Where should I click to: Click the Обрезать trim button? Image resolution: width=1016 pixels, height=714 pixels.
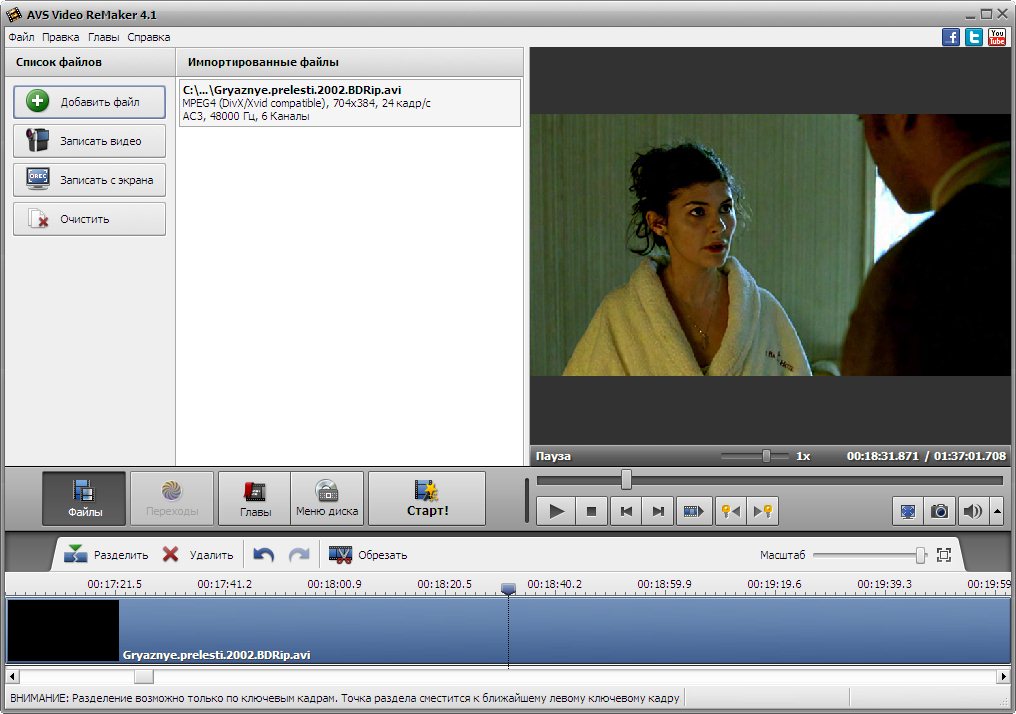pyautogui.click(x=368, y=555)
